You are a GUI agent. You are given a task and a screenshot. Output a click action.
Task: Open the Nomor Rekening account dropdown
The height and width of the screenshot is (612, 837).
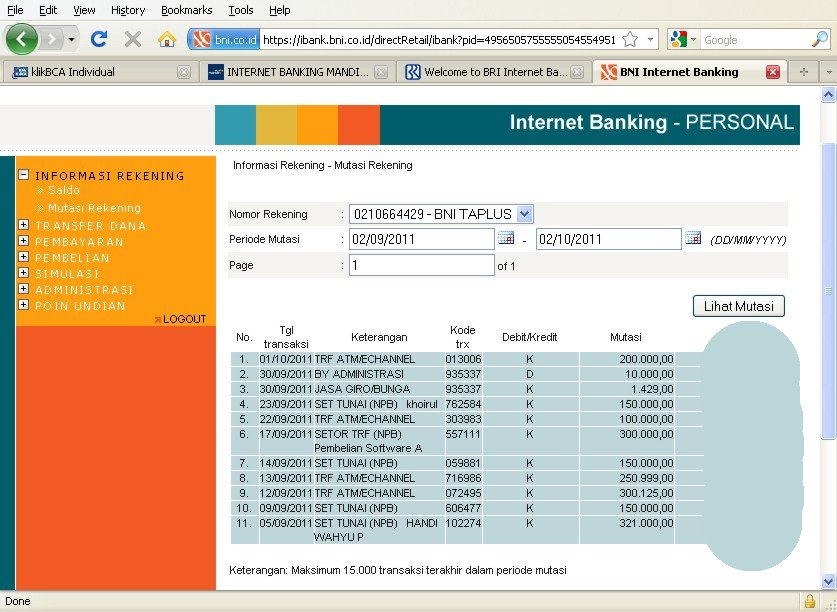tap(441, 214)
